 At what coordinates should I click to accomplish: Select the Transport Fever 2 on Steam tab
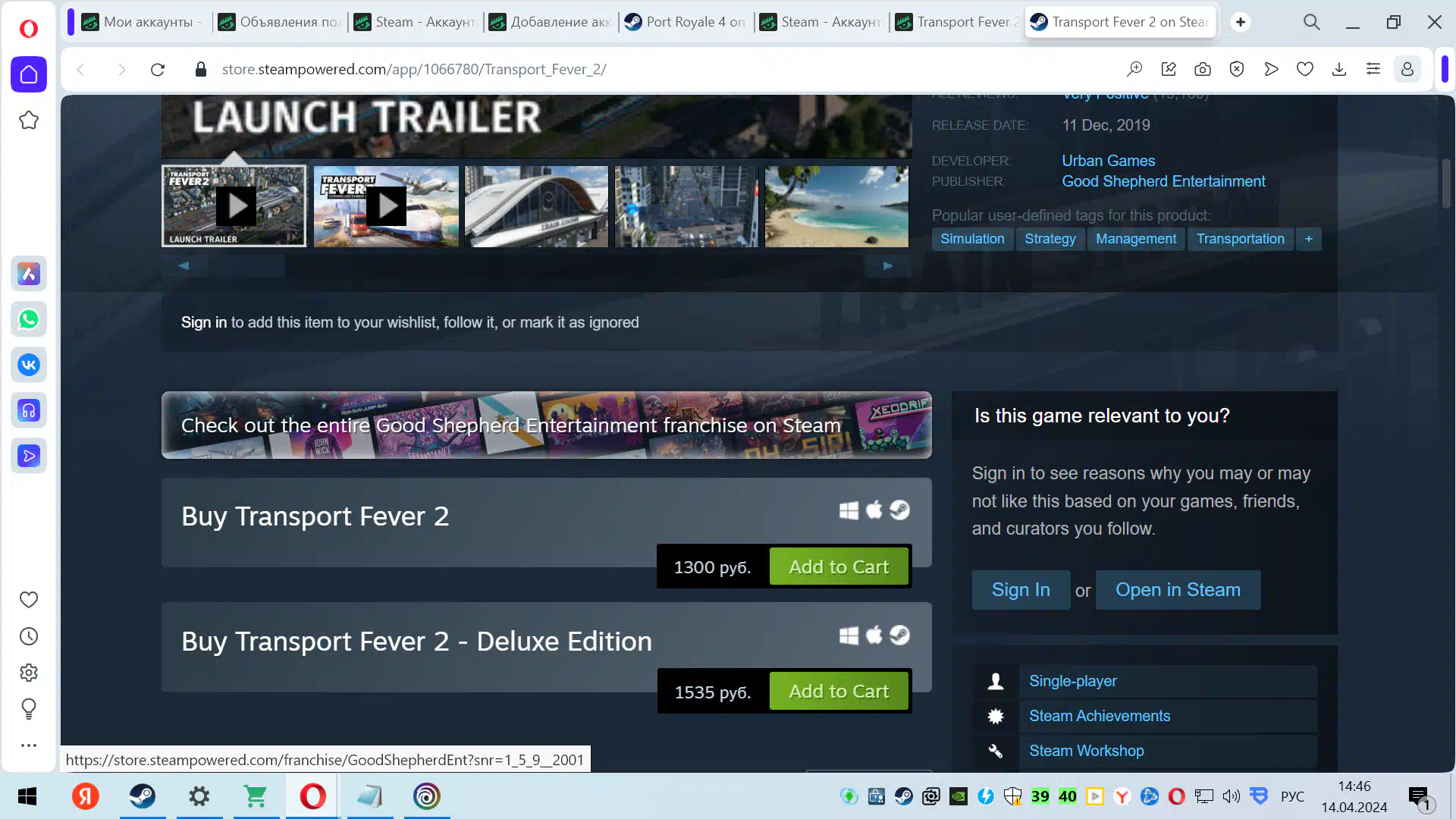[1121, 22]
